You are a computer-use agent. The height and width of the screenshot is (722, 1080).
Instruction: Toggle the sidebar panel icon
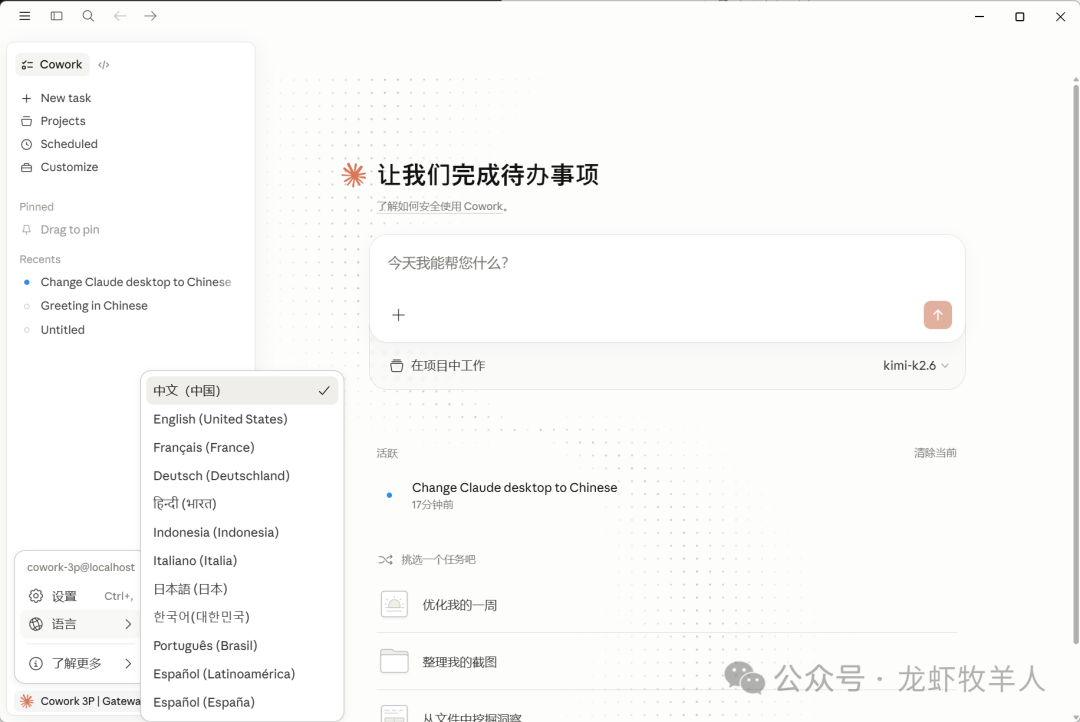click(x=56, y=16)
